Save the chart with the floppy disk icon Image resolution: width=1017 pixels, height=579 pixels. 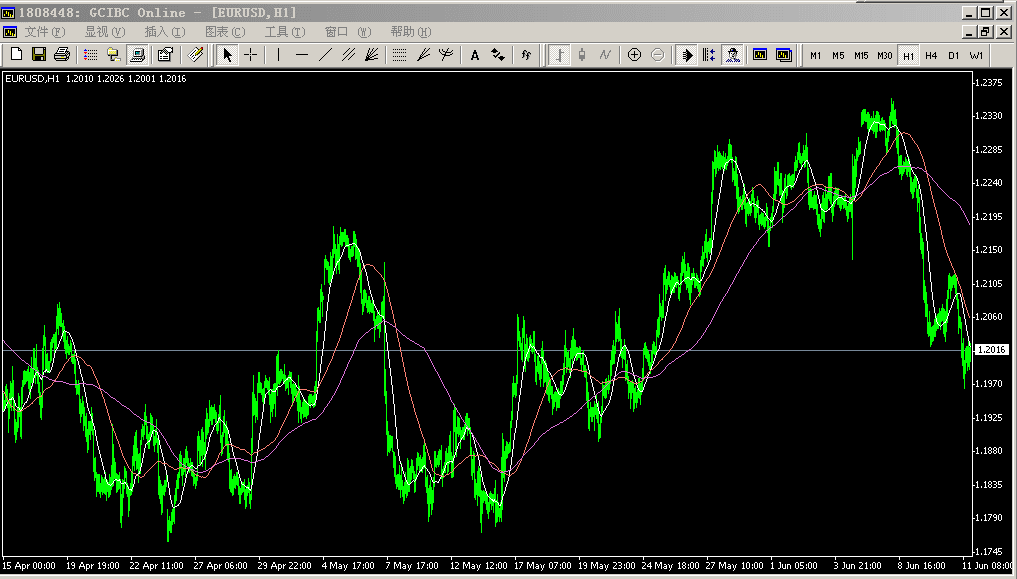coord(39,55)
